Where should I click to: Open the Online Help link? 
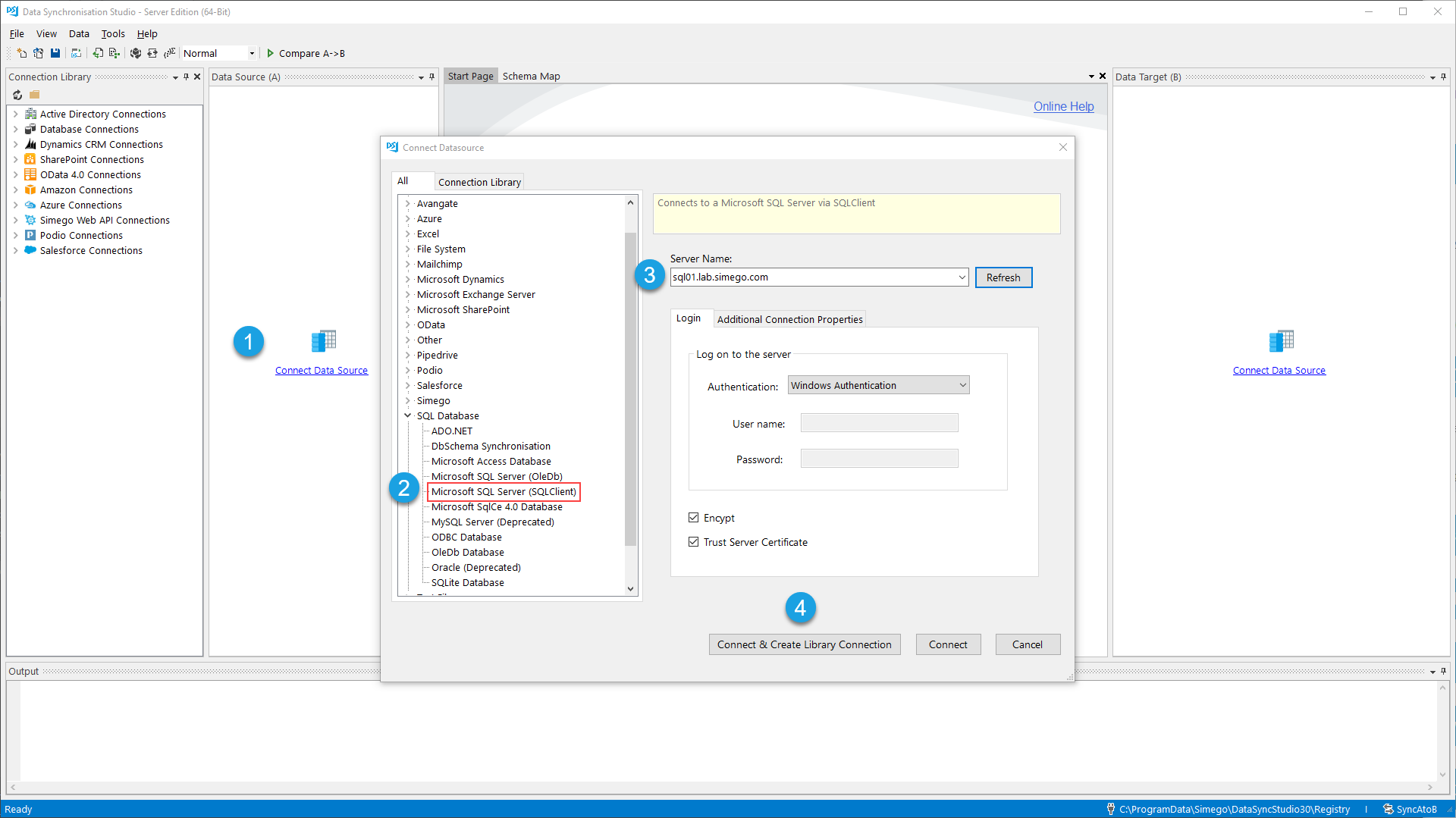[x=1063, y=106]
